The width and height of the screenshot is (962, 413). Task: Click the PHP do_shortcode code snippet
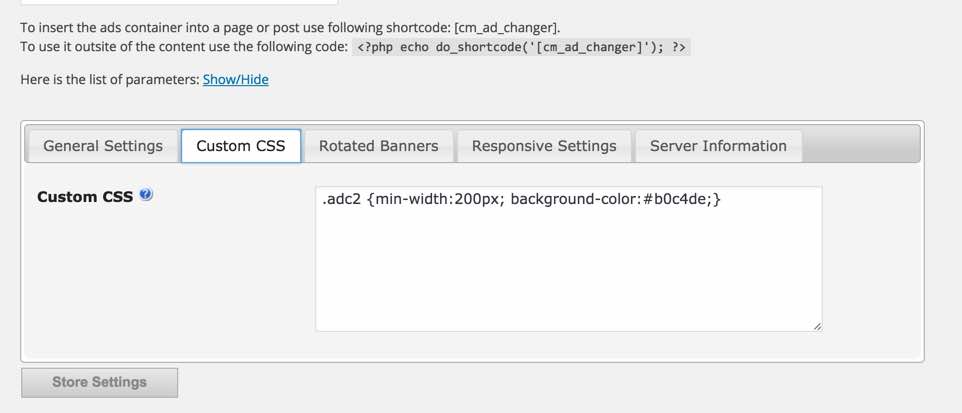[x=521, y=47]
